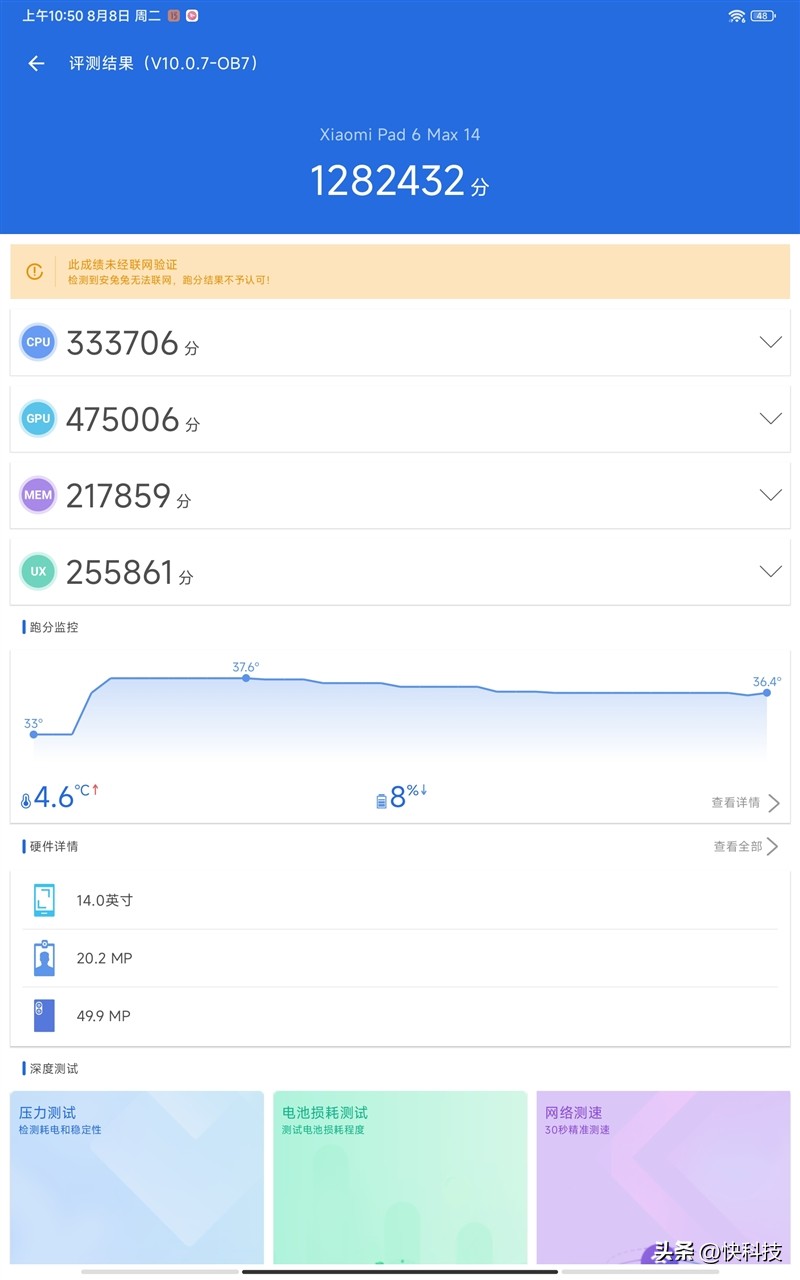Expand the CPU score 333706 row
This screenshot has height=1280, width=800.
(x=400, y=342)
